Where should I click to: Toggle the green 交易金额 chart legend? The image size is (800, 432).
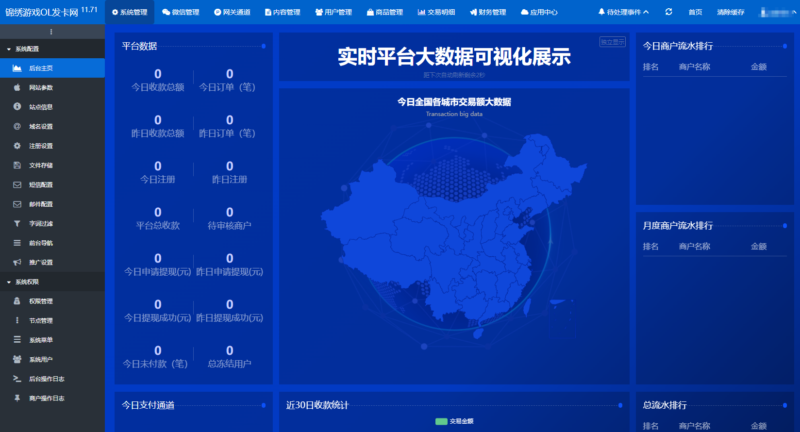pyautogui.click(x=454, y=421)
